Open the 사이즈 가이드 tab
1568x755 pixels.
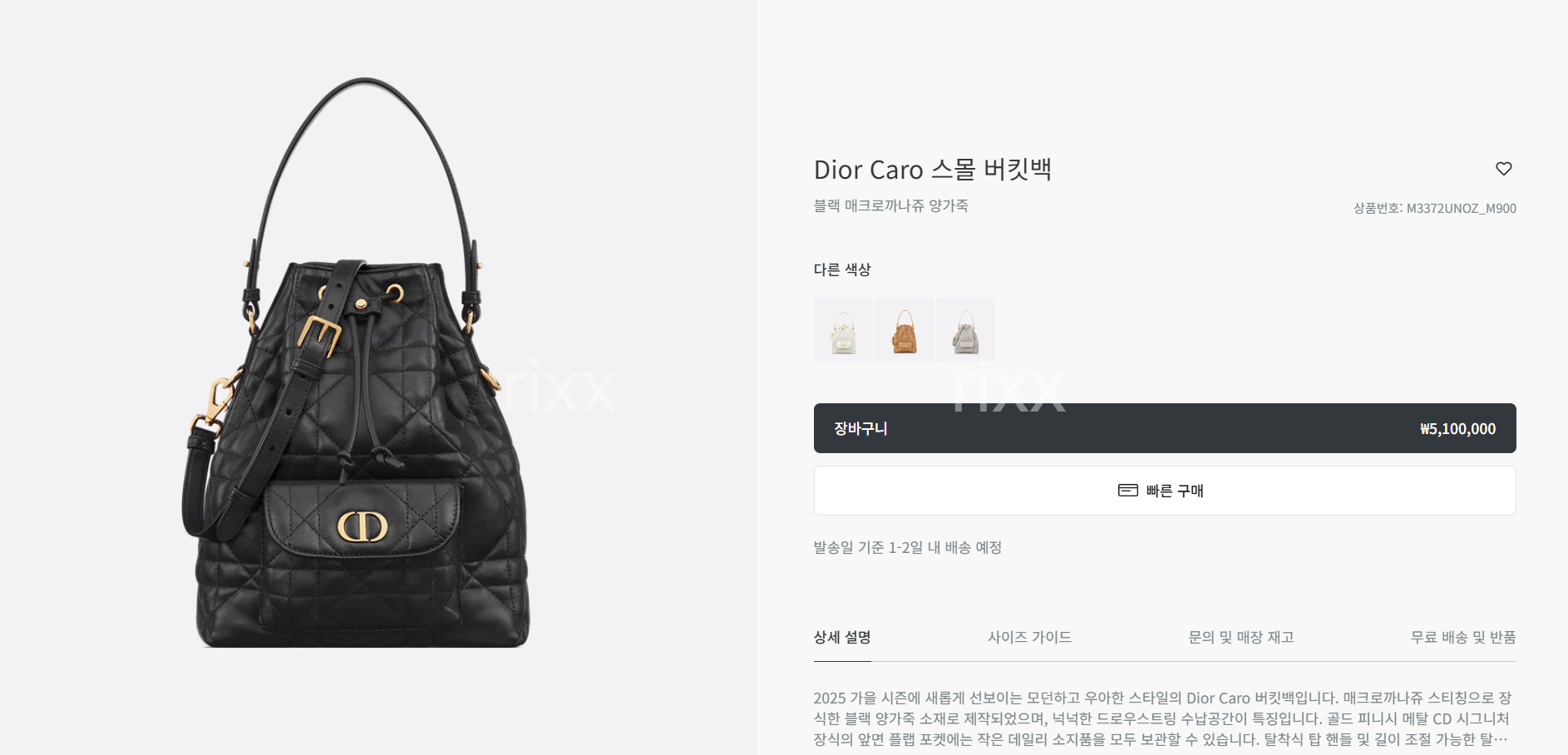click(x=1029, y=638)
